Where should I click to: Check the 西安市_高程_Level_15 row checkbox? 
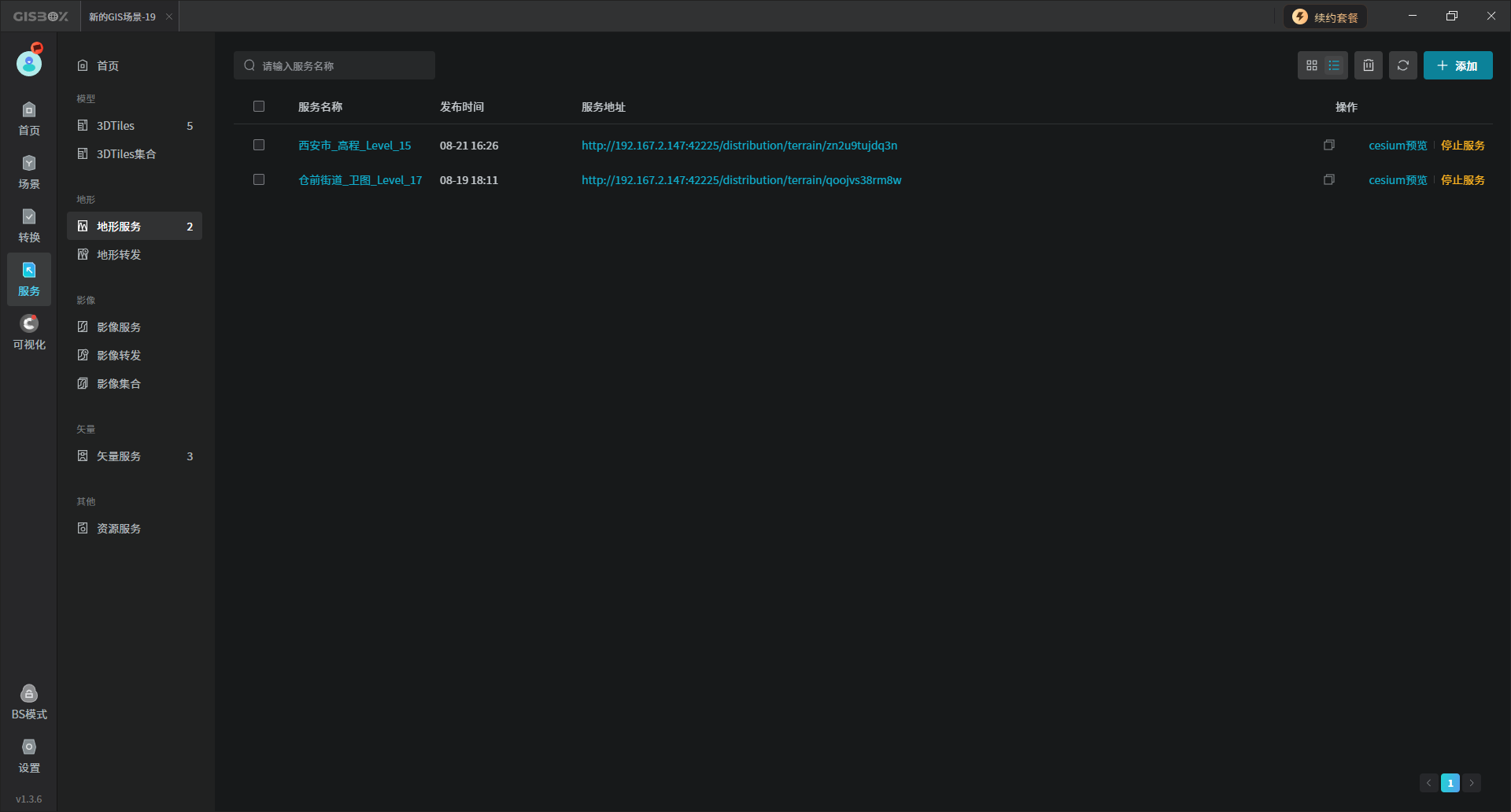pos(259,146)
